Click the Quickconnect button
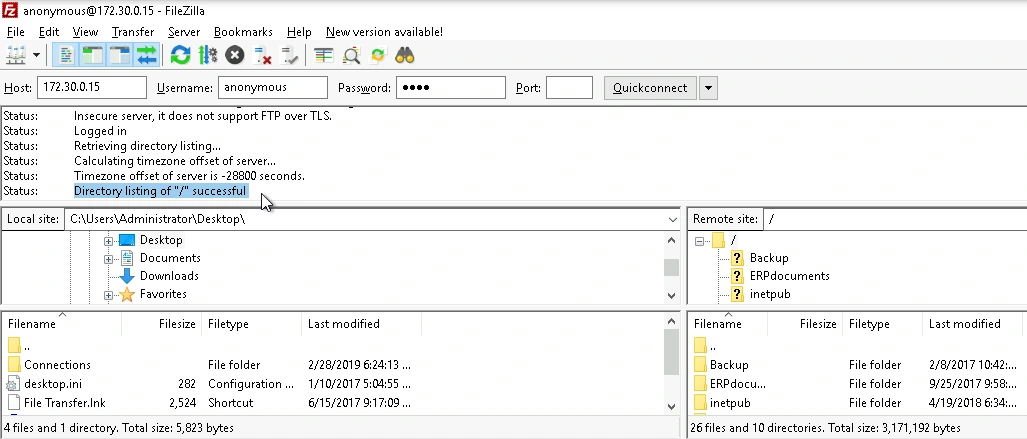Viewport: 1027px width, 439px height. coord(650,88)
